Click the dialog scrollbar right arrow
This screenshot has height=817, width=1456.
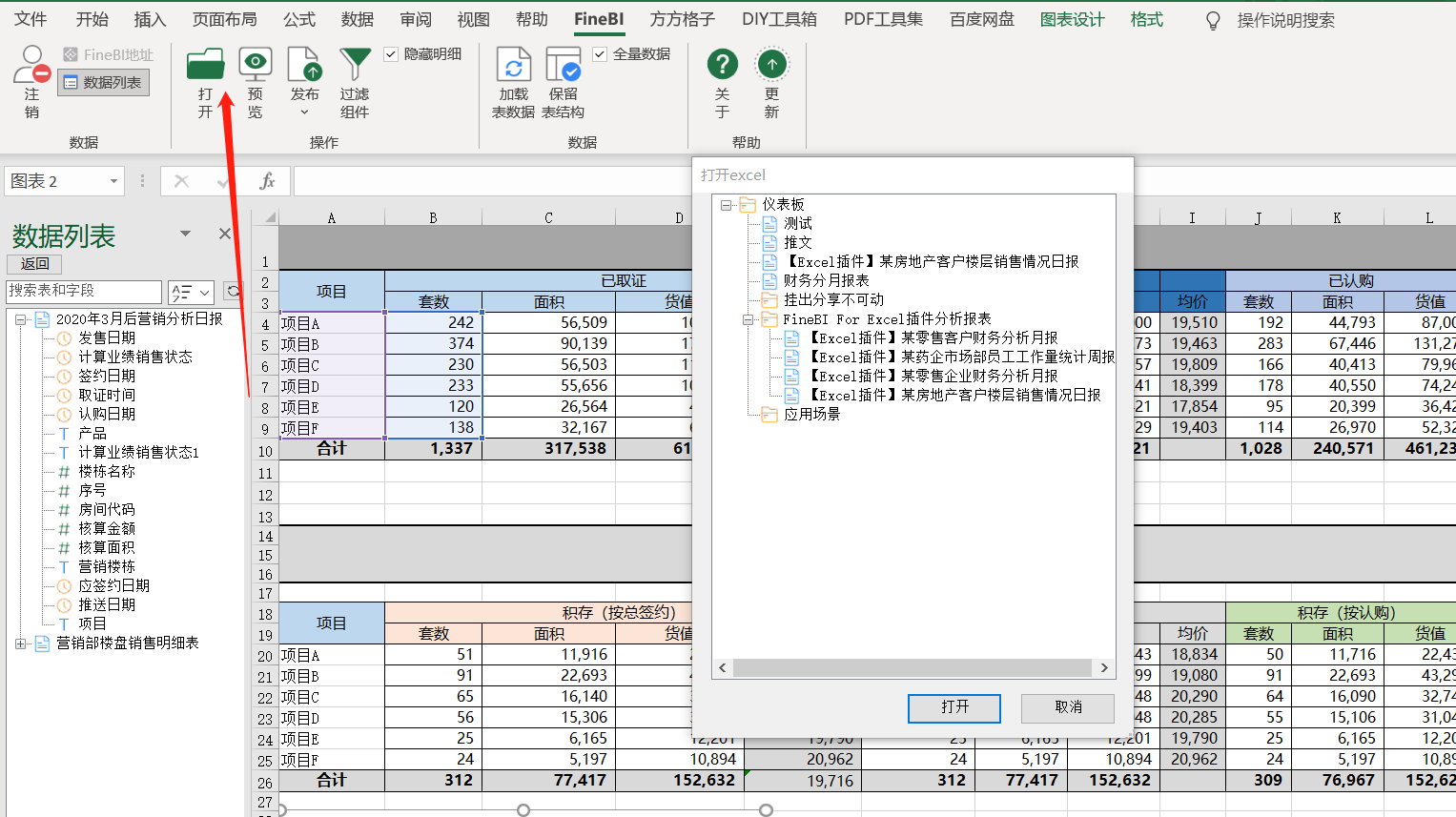[1105, 668]
